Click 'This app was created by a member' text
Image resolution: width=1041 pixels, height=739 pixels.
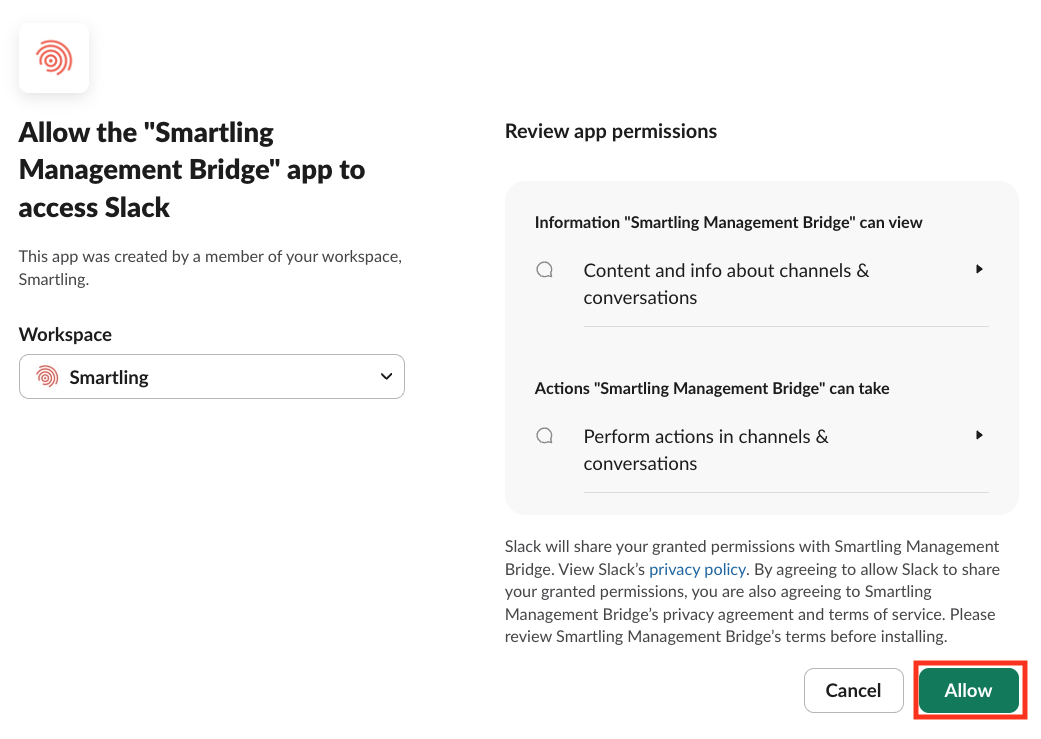pyautogui.click(x=210, y=268)
